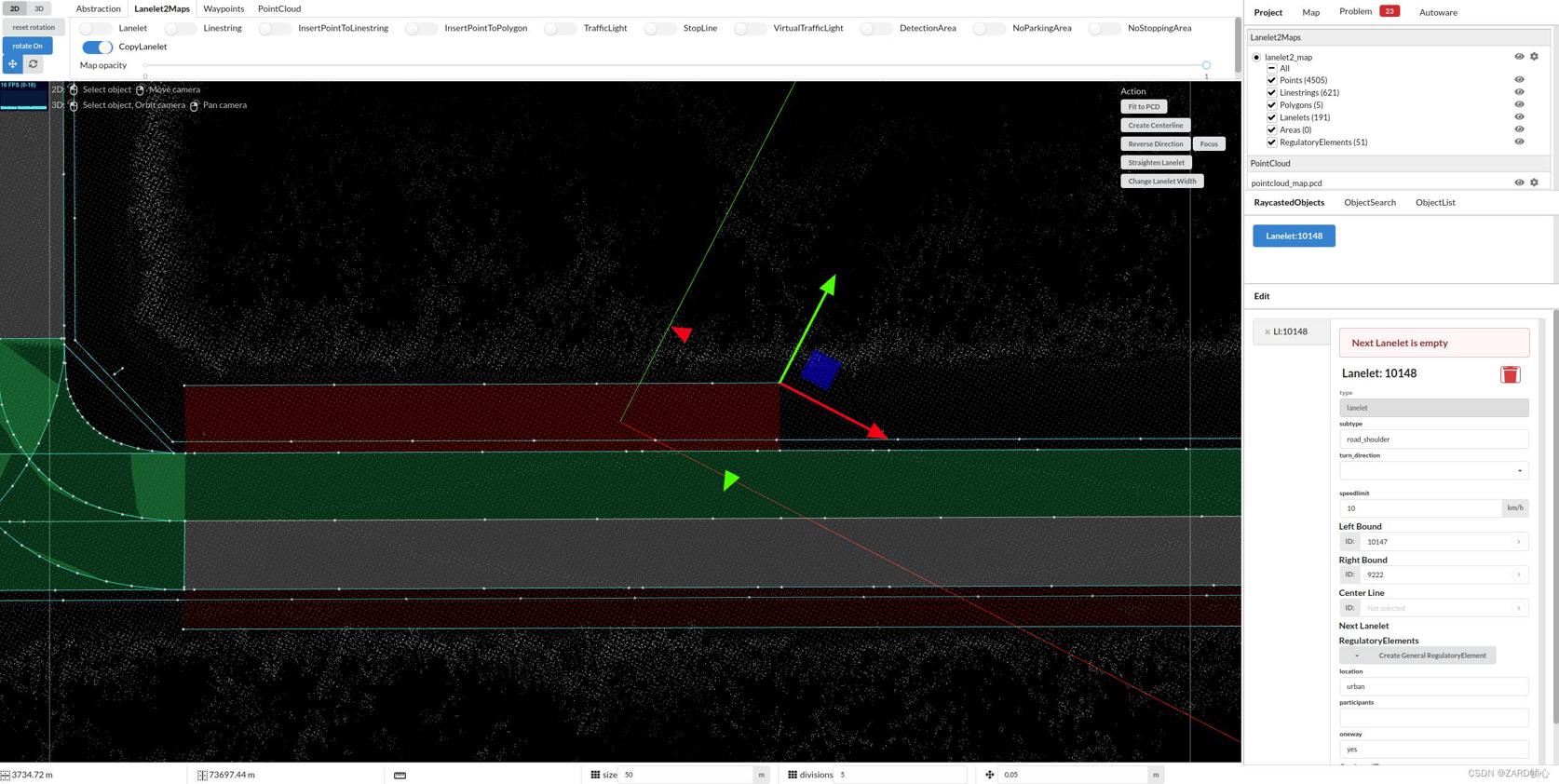This screenshot has height=784, width=1559.
Task: Close the Ll:10148 edit tab
Action: coord(1268,332)
